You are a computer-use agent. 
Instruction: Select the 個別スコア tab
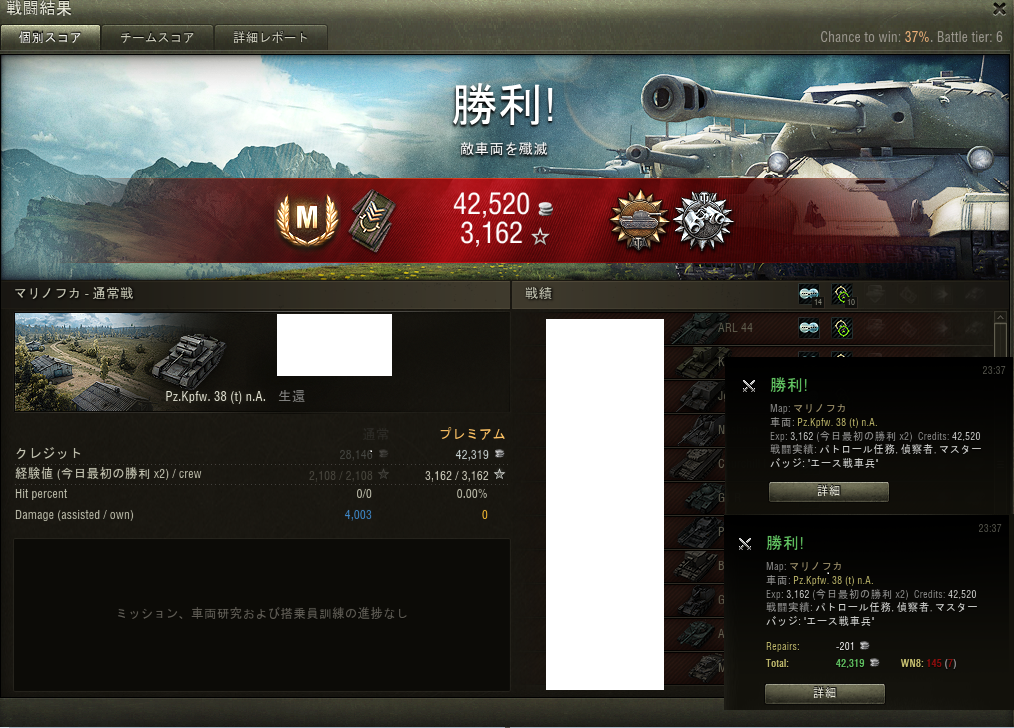coord(50,37)
